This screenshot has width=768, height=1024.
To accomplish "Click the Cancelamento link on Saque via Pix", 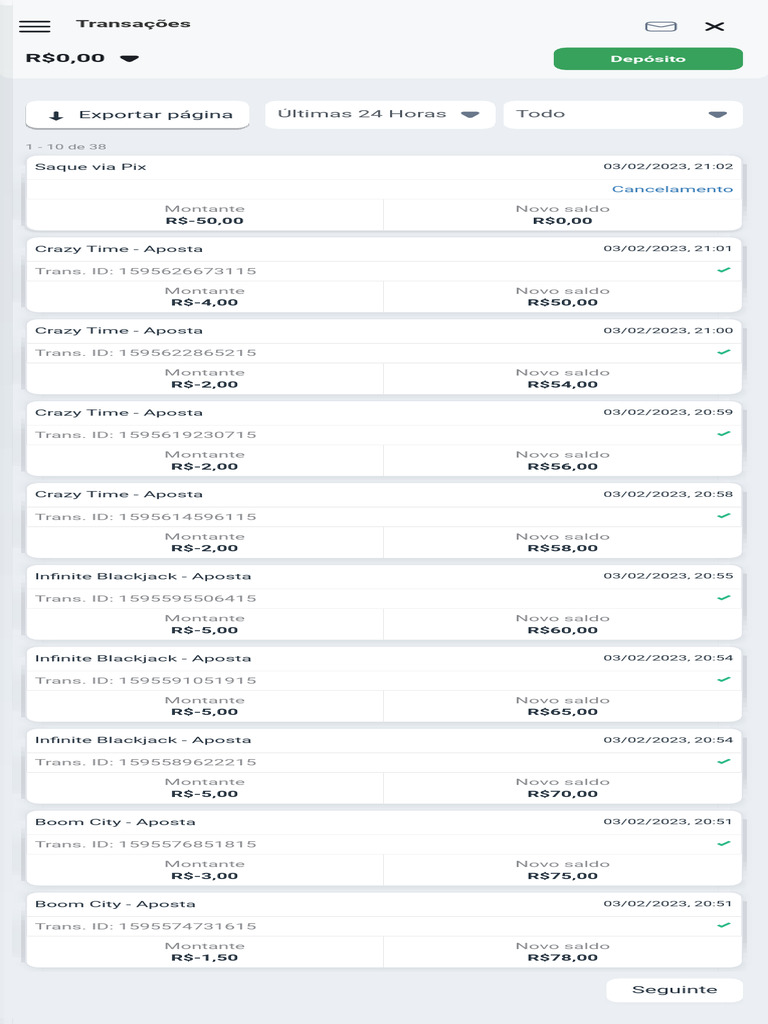I will (x=672, y=189).
